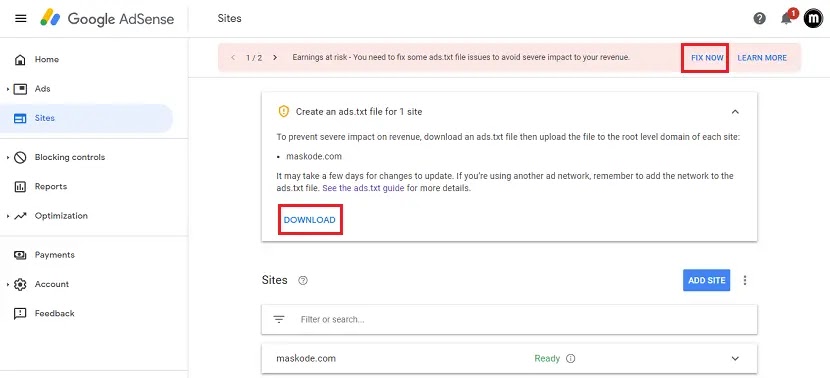
Task: Click the filter icon in search bar
Action: click(x=279, y=319)
